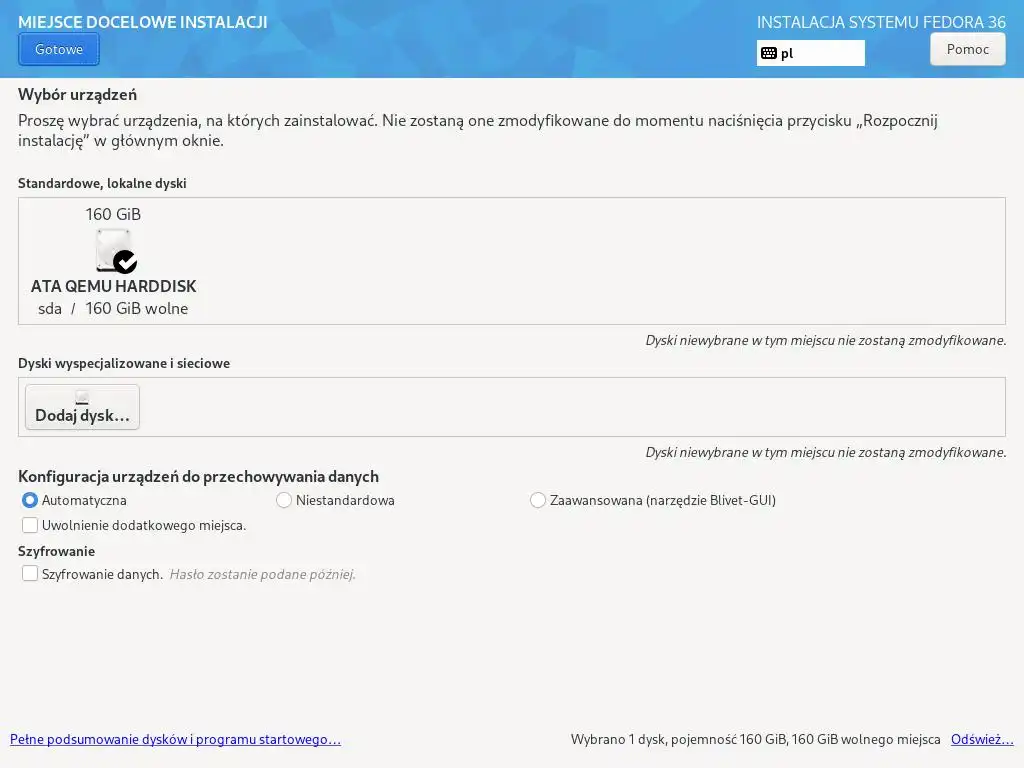Viewport: 1024px width, 768px height.
Task: Click the 160 GiB capacity label above disk
Action: [x=113, y=214]
